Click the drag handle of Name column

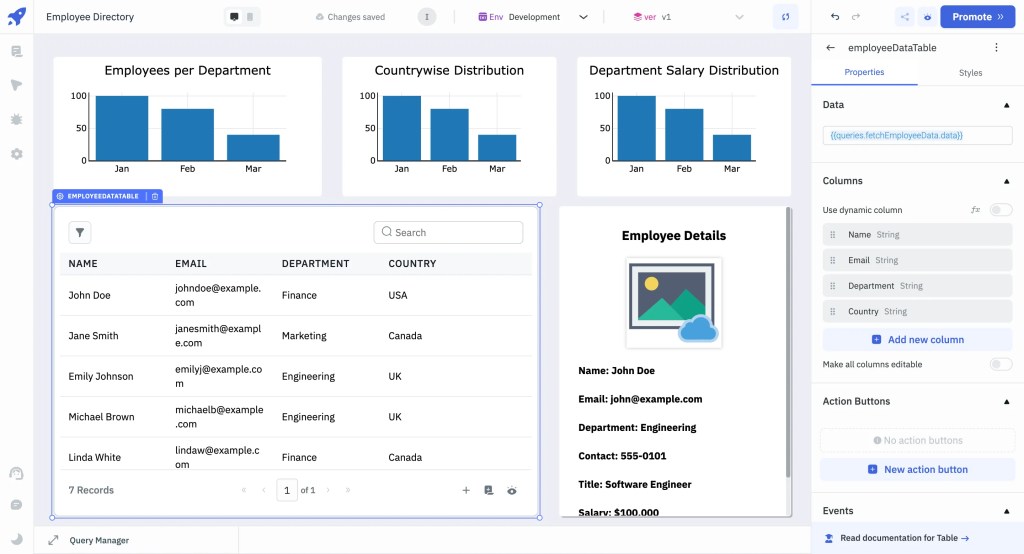tap(833, 235)
